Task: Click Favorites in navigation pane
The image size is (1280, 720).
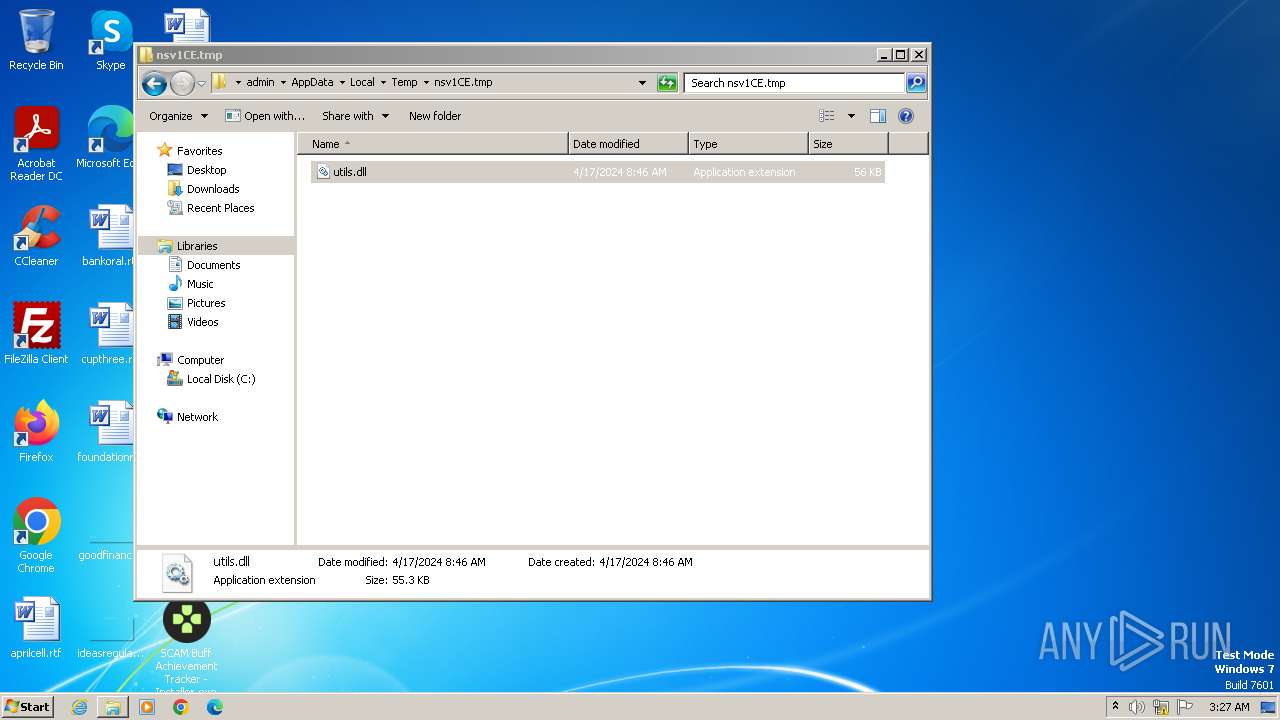Action: pyautogui.click(x=199, y=151)
